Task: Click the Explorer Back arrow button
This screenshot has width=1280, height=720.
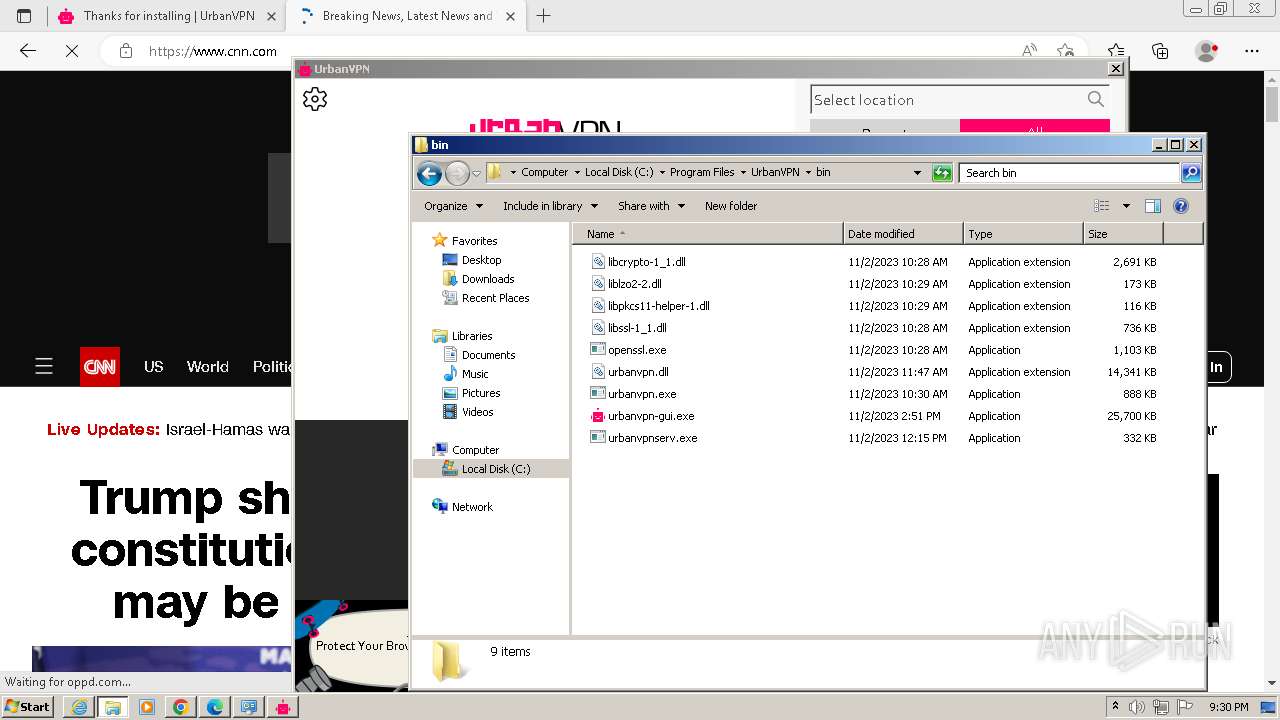Action: click(x=429, y=173)
